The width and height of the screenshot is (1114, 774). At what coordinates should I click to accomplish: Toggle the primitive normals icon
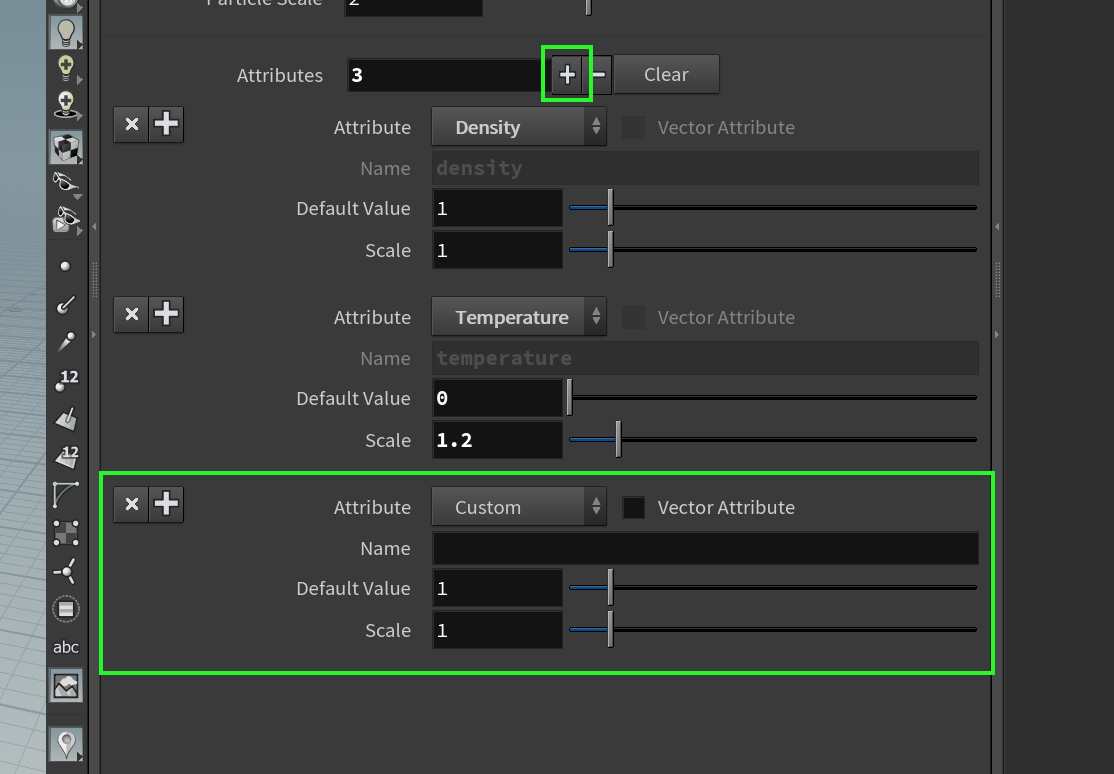coord(65,419)
